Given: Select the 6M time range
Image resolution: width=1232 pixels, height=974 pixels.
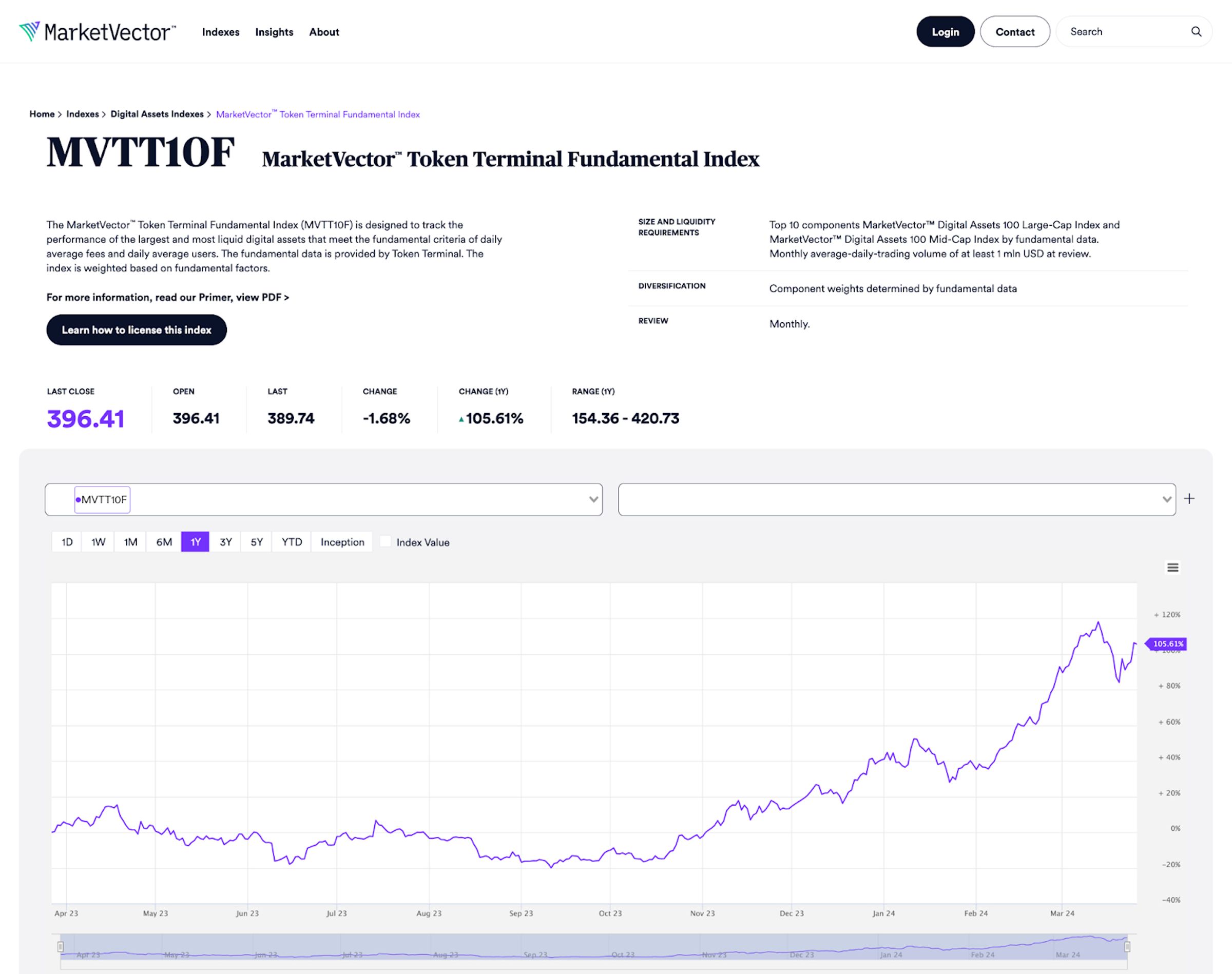Looking at the screenshot, I should point(164,542).
